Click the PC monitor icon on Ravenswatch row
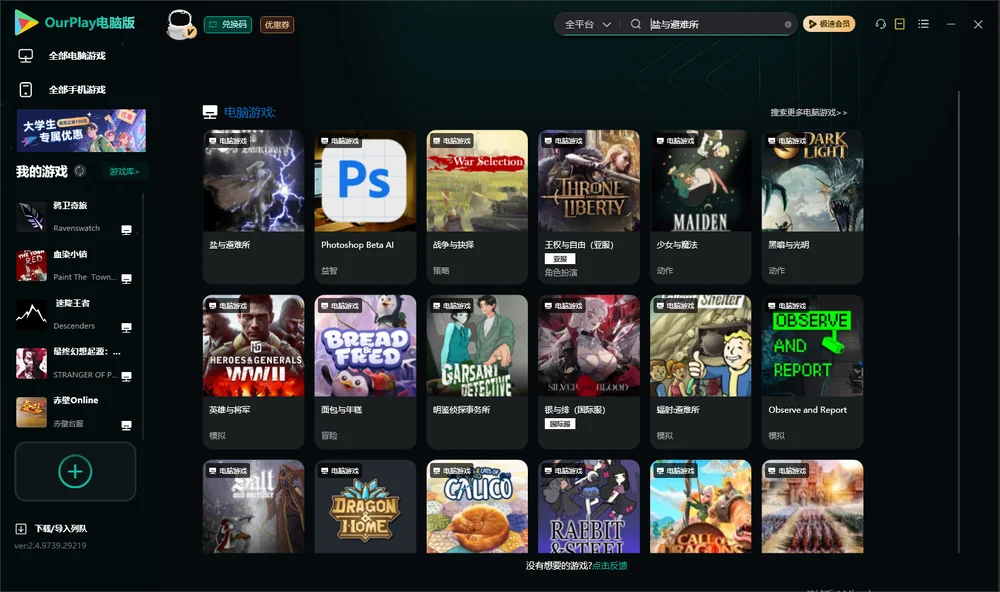Screen dimensions: 1000x592 tap(126, 230)
